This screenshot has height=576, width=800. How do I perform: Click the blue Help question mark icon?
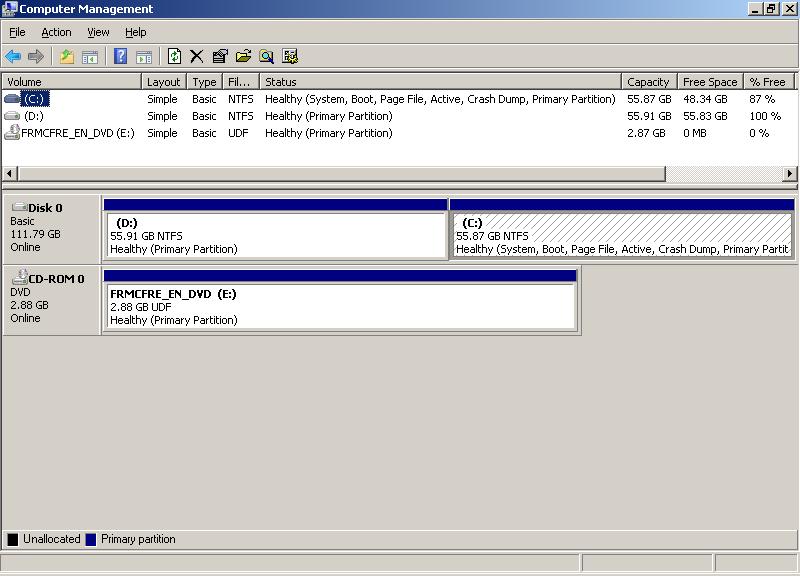120,57
